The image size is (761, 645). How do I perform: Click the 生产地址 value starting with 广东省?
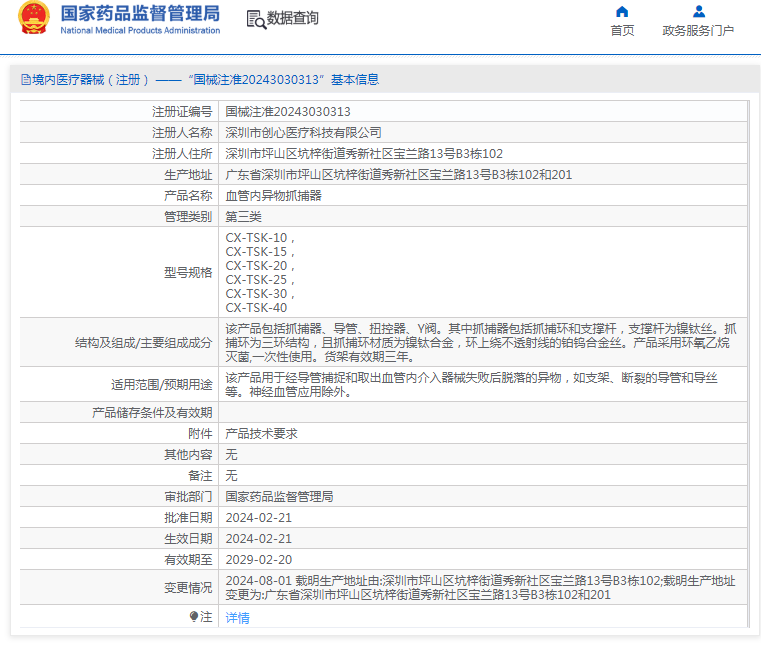click(398, 175)
